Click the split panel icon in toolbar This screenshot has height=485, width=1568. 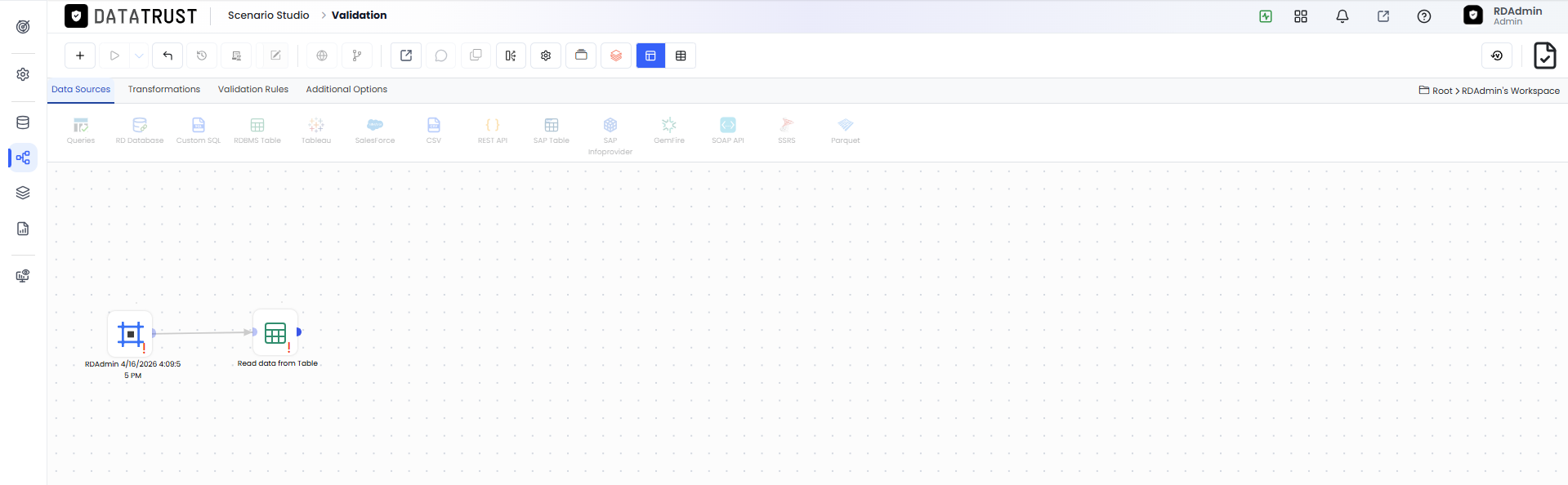tap(511, 56)
